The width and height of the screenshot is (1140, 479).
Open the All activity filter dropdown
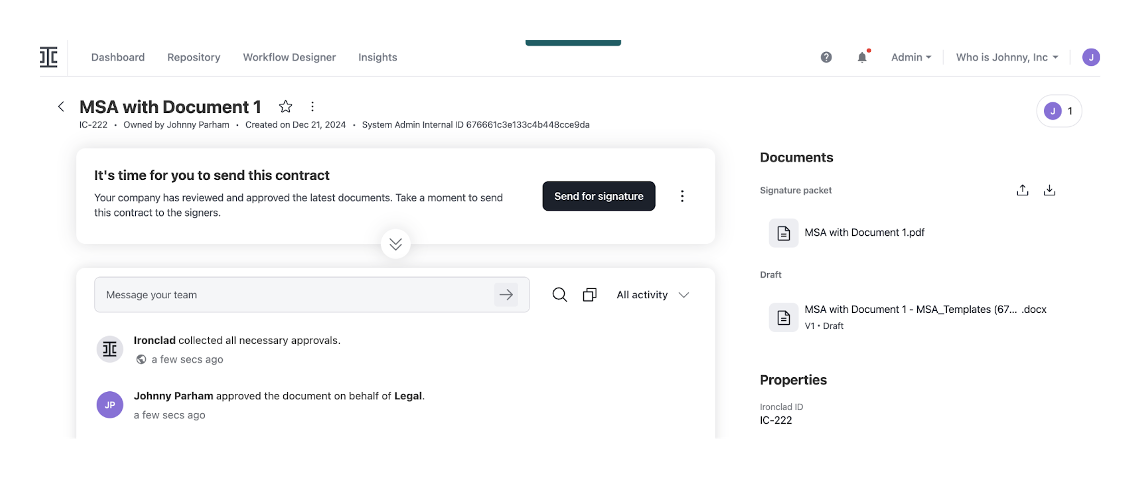coord(653,294)
